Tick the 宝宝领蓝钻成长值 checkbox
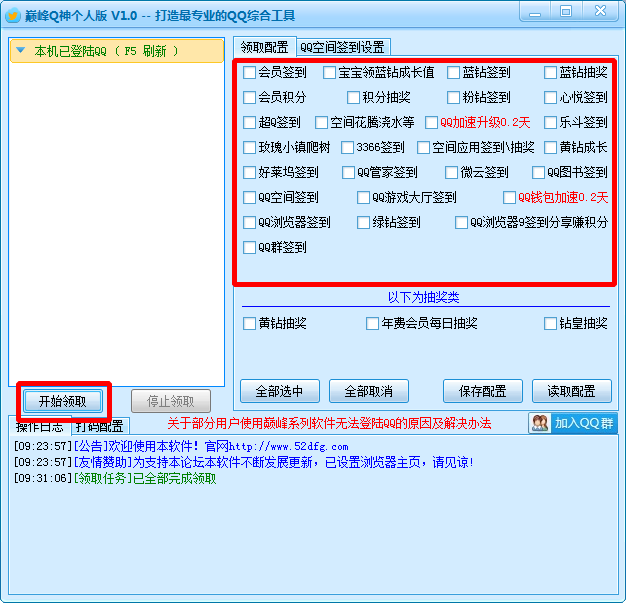The width and height of the screenshot is (626, 603). pyautogui.click(x=329, y=73)
